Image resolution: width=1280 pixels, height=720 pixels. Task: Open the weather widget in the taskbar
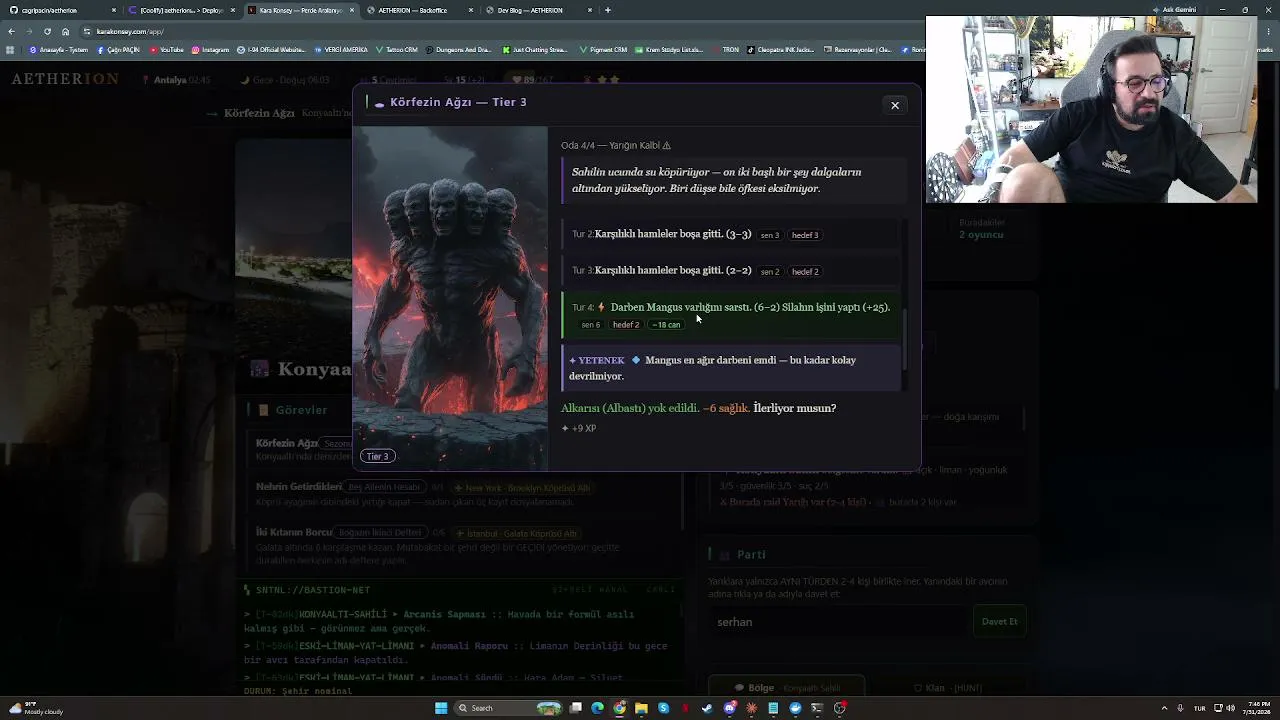click(x=35, y=708)
